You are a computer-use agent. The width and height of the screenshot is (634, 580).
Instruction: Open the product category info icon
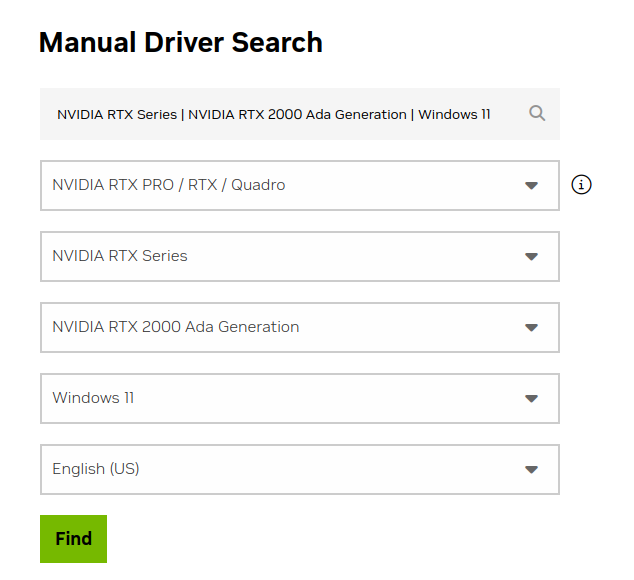coord(581,185)
